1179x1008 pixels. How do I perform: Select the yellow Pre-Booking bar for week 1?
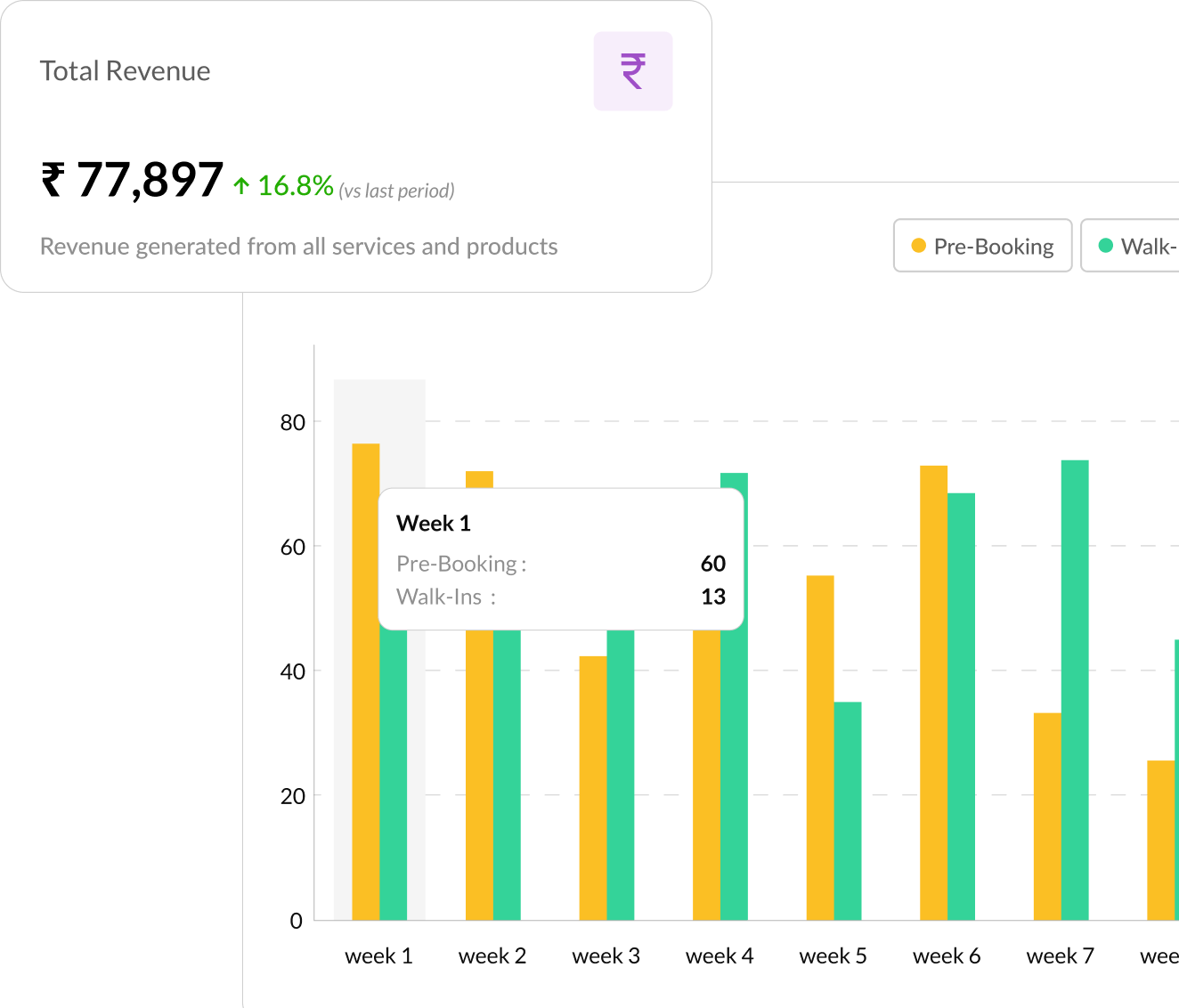coord(365,677)
